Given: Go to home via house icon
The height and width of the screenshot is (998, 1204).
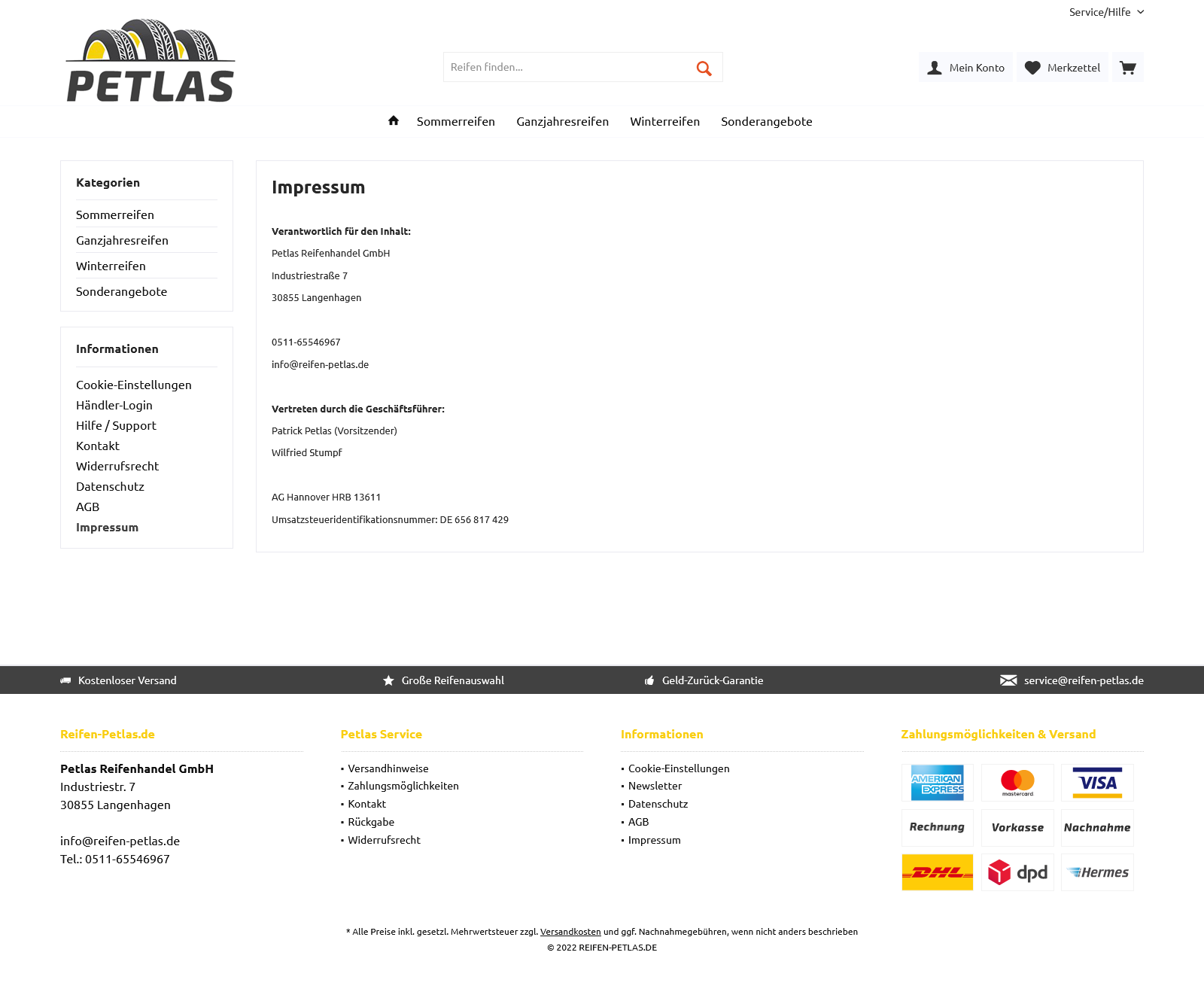Looking at the screenshot, I should 394,120.
